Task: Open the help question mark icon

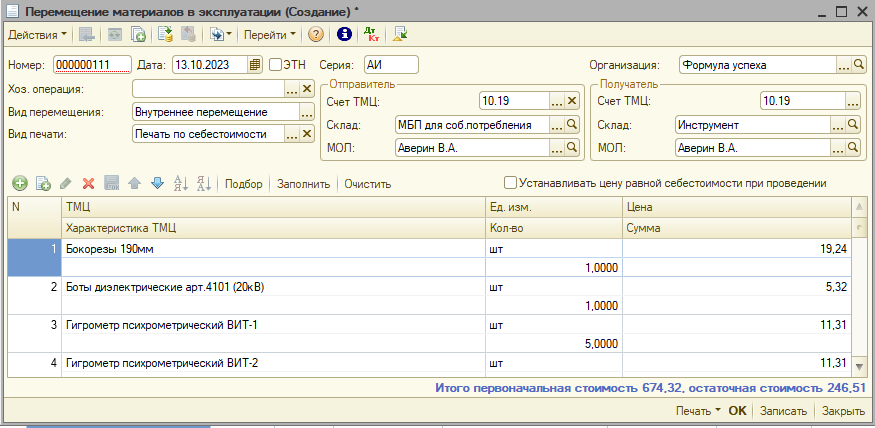Action: [x=315, y=34]
